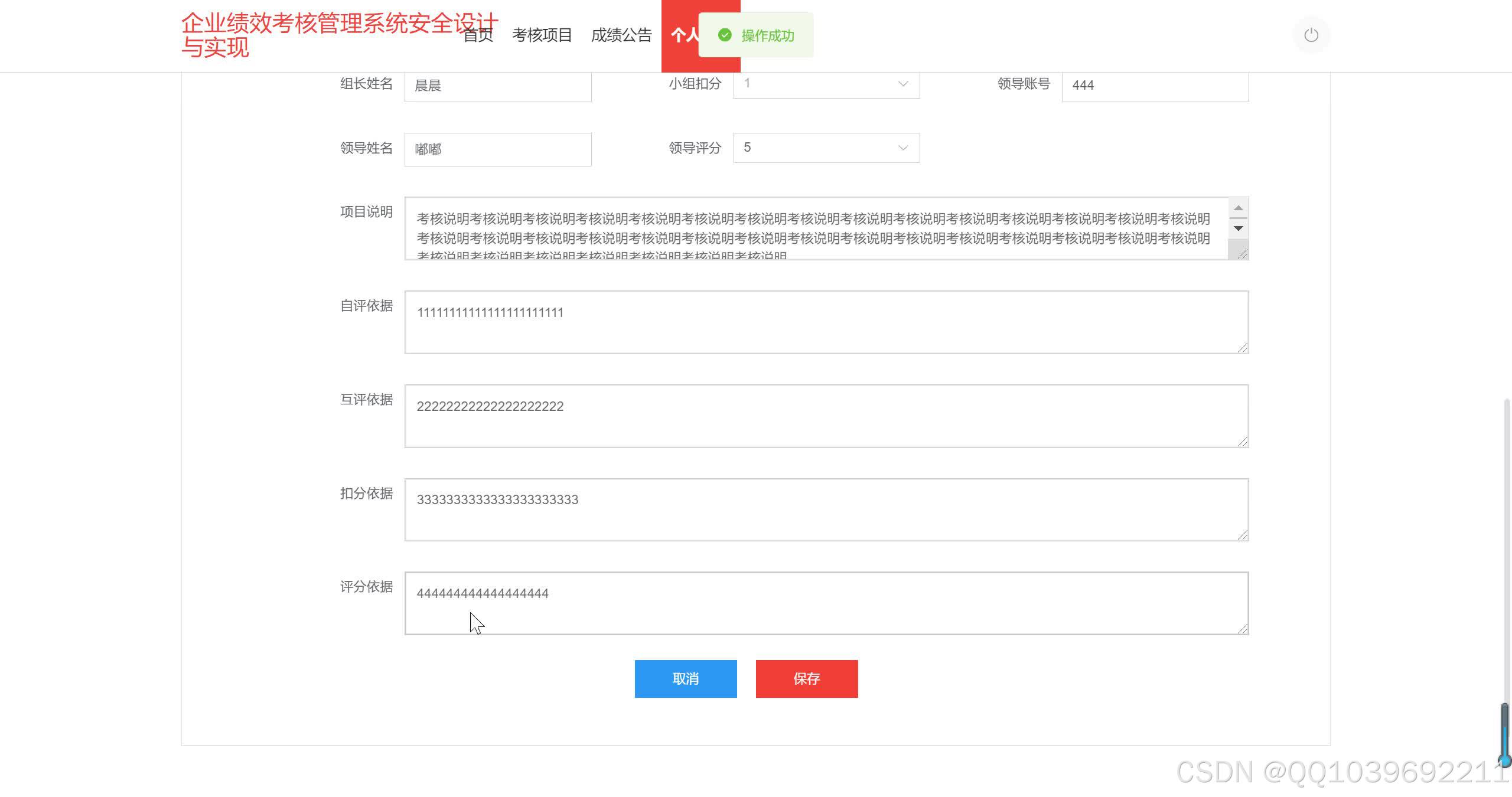
Task: Click the 领导账号 input field
Action: 1155,86
